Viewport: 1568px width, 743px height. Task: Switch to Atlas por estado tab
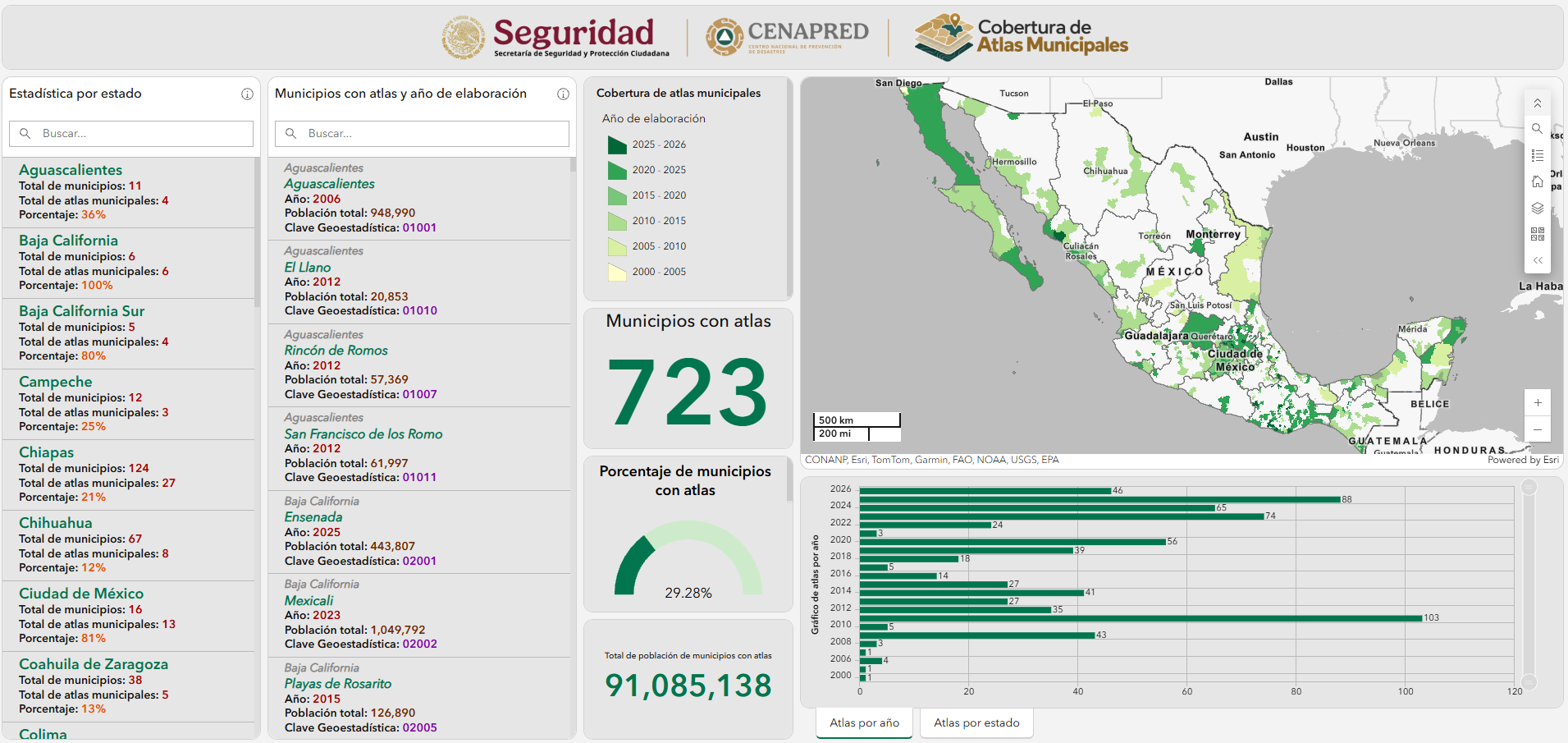click(x=976, y=723)
